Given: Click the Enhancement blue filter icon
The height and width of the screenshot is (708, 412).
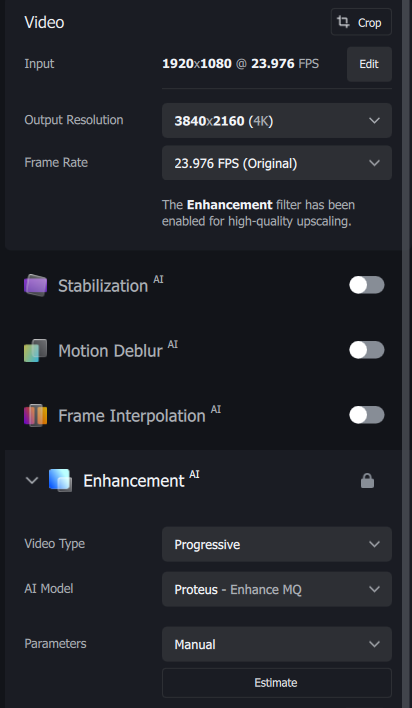Looking at the screenshot, I should (x=61, y=480).
